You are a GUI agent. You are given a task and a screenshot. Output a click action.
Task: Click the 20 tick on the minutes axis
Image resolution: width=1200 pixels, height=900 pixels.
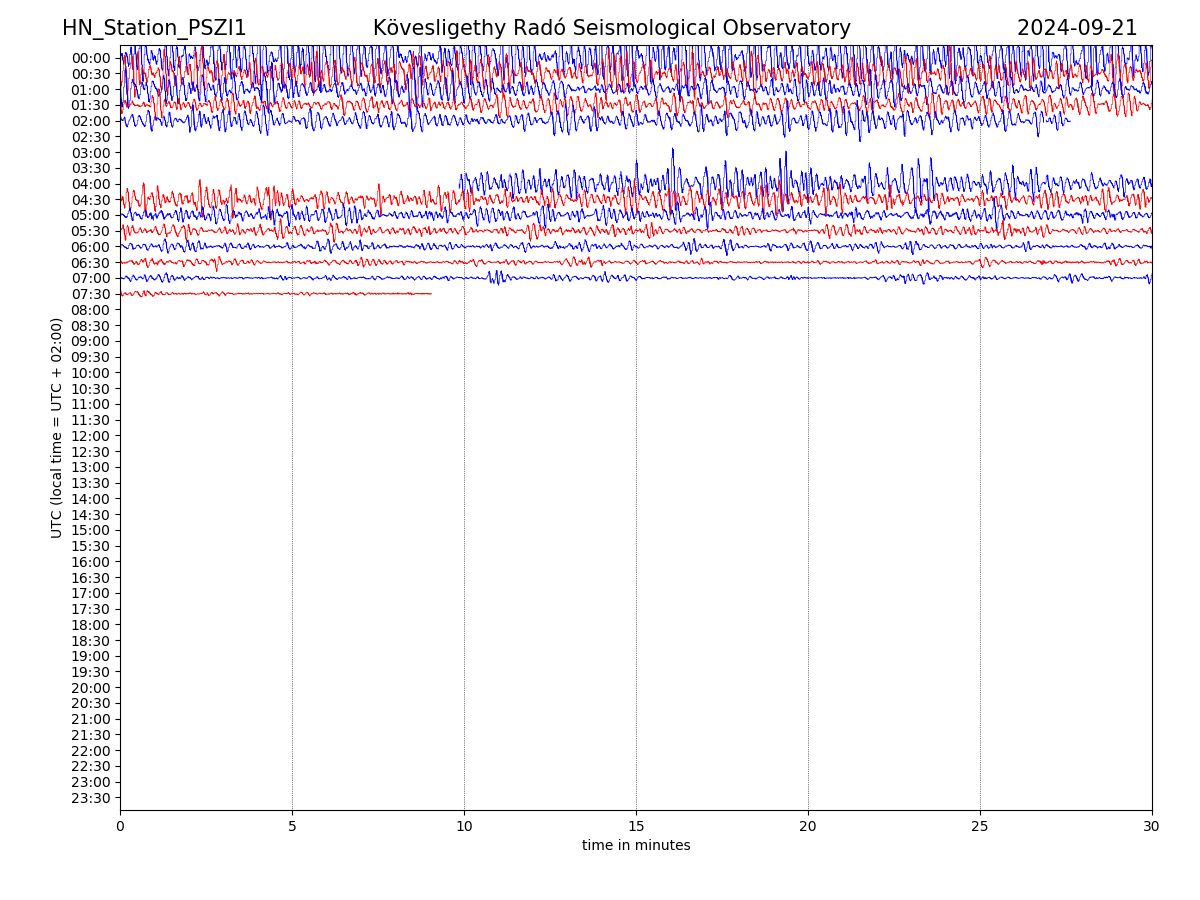808,827
